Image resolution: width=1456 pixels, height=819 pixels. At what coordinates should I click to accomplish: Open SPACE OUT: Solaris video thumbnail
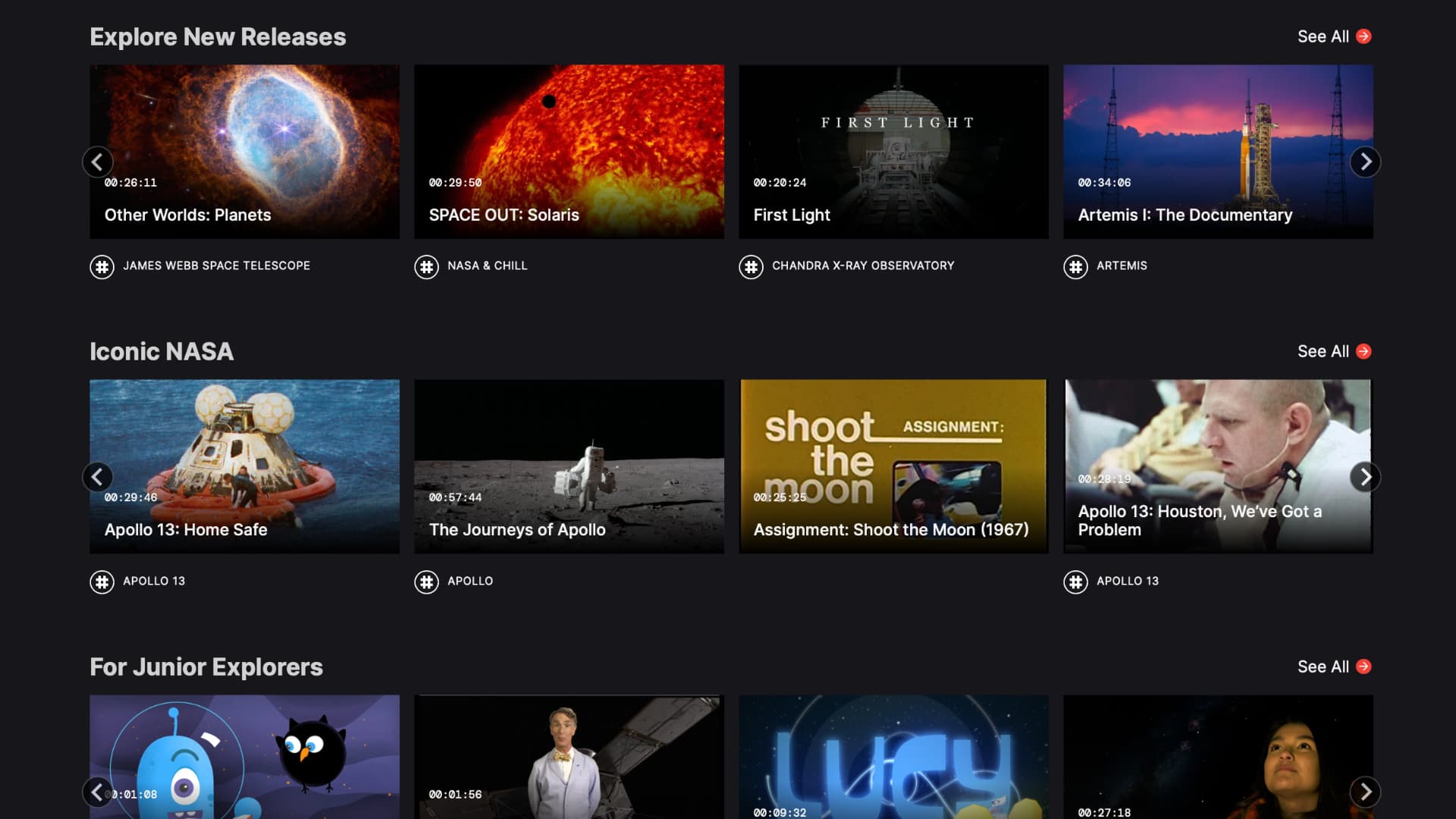pos(569,152)
